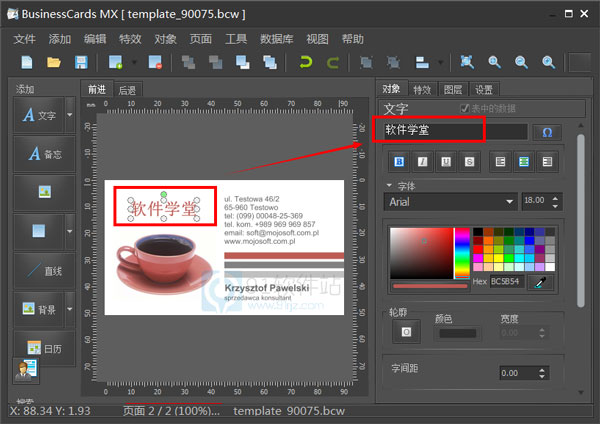Open the 特效 menu in menu bar
Viewport: 600px width, 424px height.
[130, 39]
